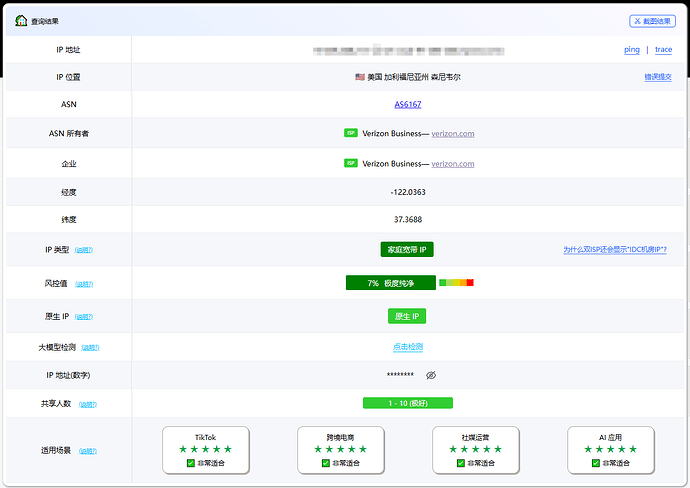Open the trace link for the IP
Image resolution: width=690 pixels, height=488 pixels.
tap(663, 50)
